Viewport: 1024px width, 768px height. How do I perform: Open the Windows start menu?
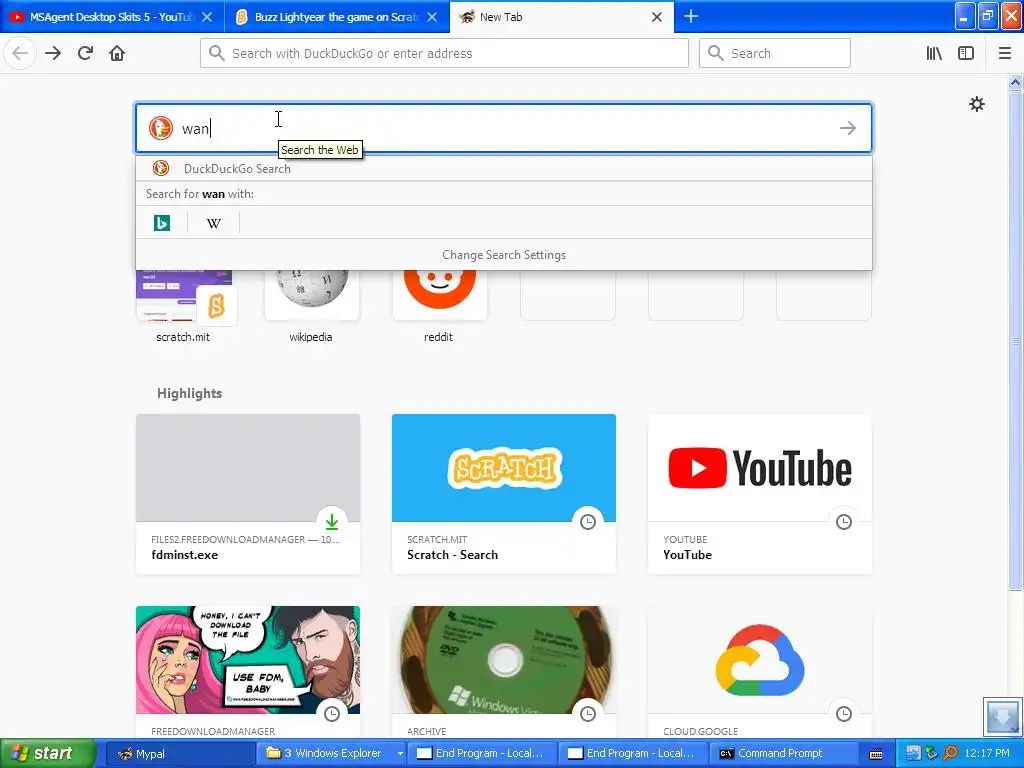[x=48, y=753]
